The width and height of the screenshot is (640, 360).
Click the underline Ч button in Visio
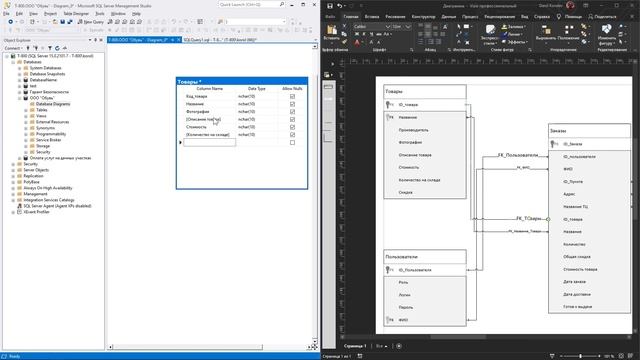tap(371, 34)
